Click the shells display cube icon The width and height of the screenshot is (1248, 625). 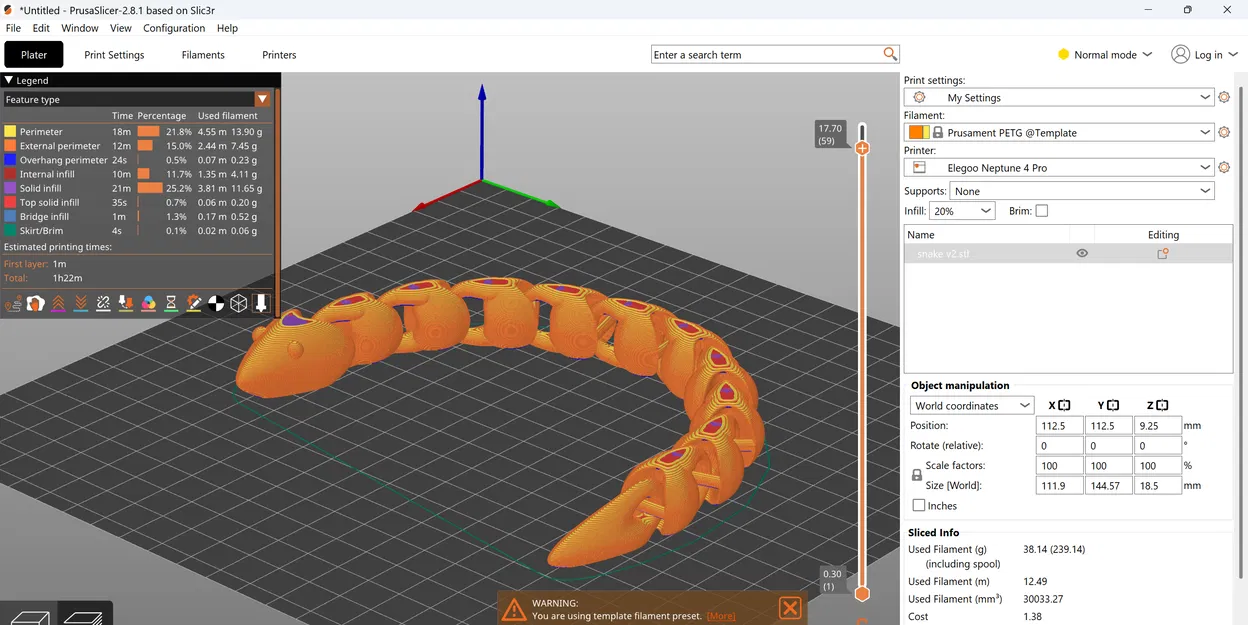point(238,303)
